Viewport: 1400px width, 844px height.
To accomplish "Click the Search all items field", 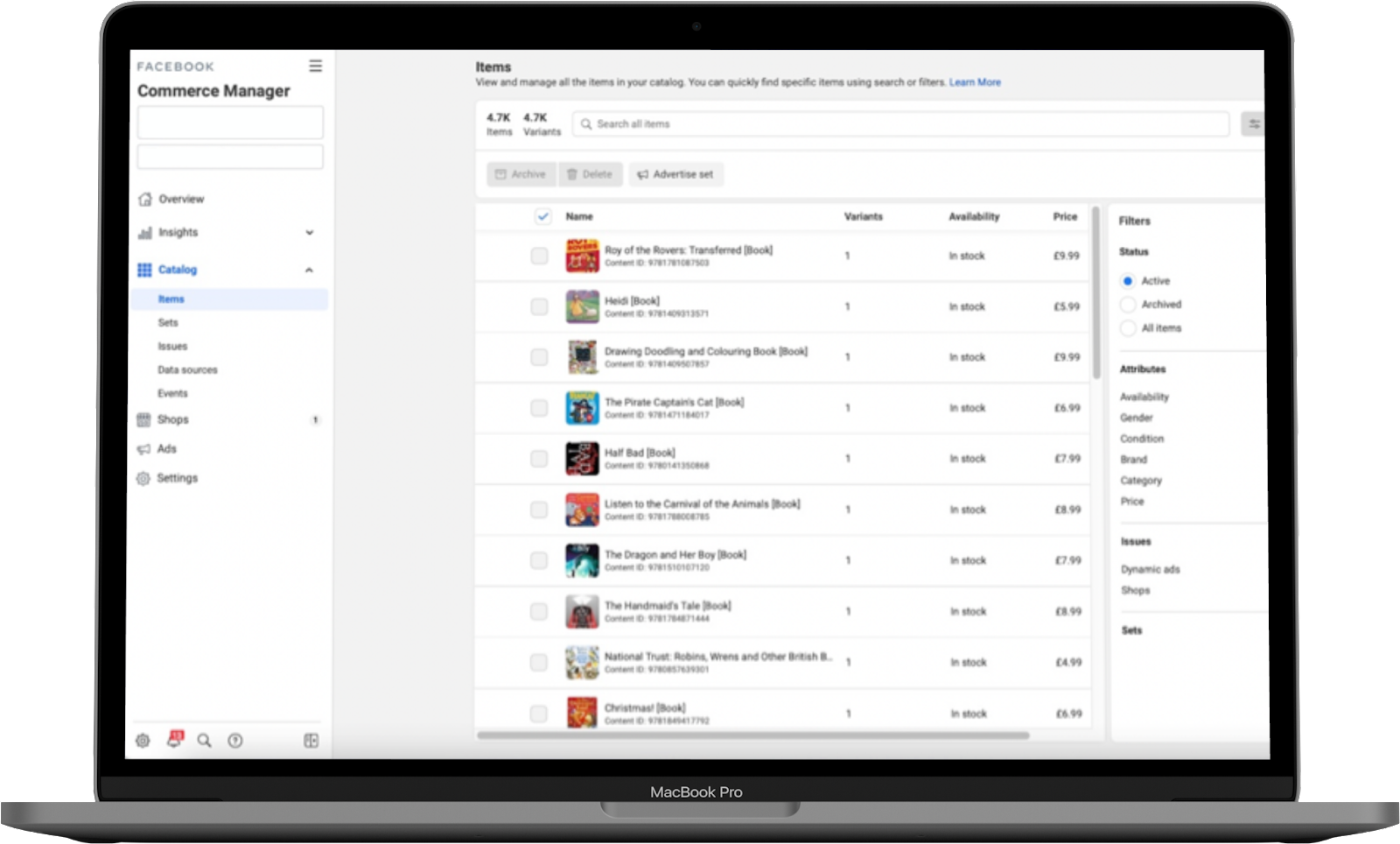I will pos(901,124).
